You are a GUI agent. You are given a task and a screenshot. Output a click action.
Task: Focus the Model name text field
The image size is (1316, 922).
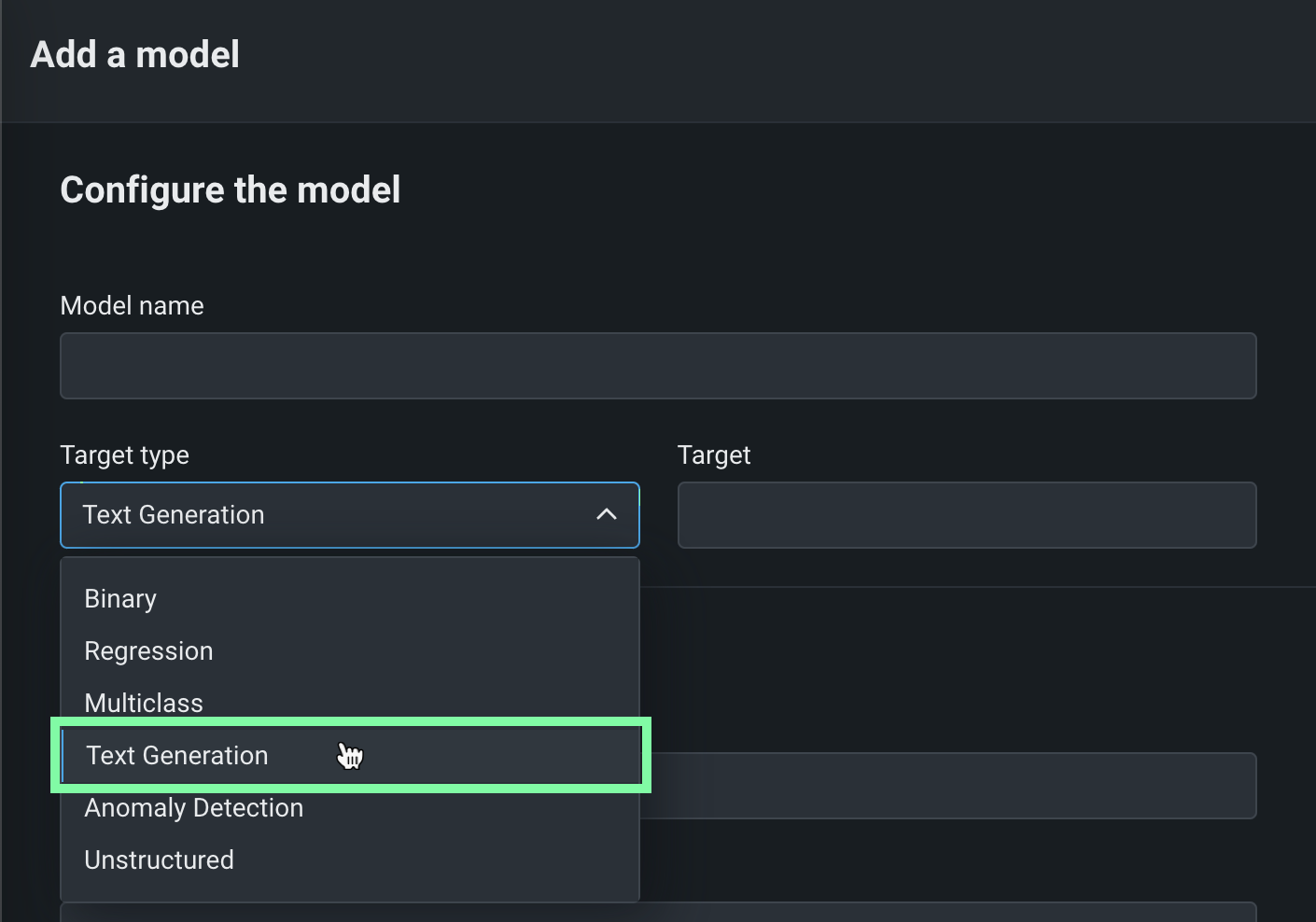click(658, 366)
